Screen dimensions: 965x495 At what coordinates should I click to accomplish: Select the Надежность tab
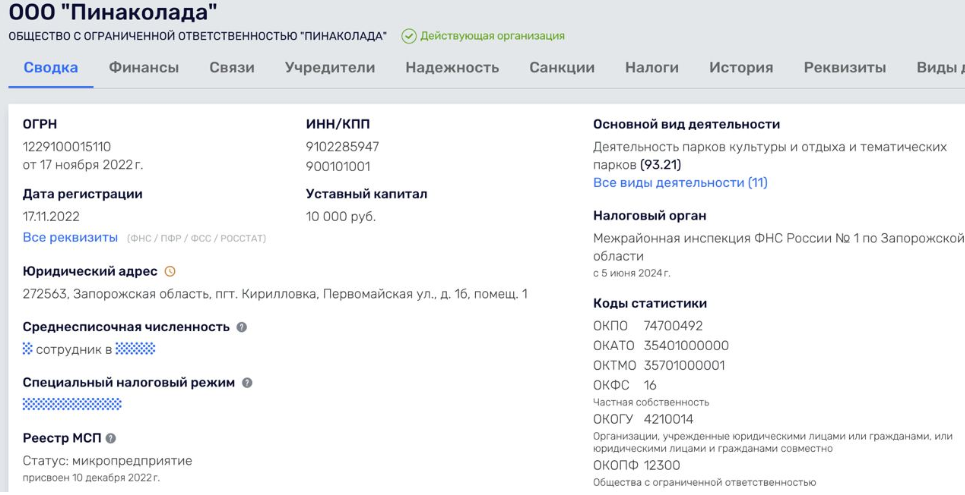coord(452,68)
